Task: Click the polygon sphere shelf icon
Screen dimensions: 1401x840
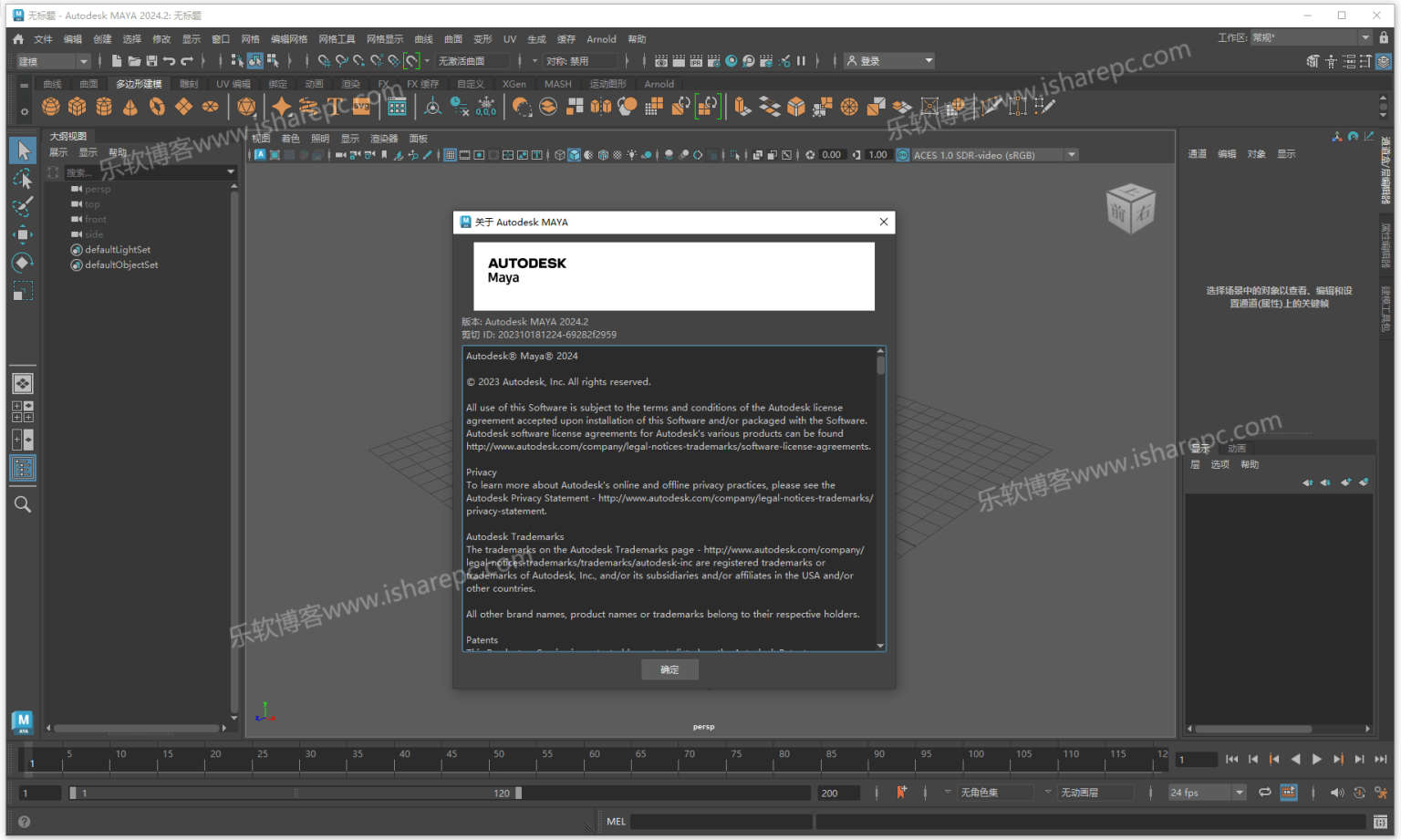Action: (51, 107)
